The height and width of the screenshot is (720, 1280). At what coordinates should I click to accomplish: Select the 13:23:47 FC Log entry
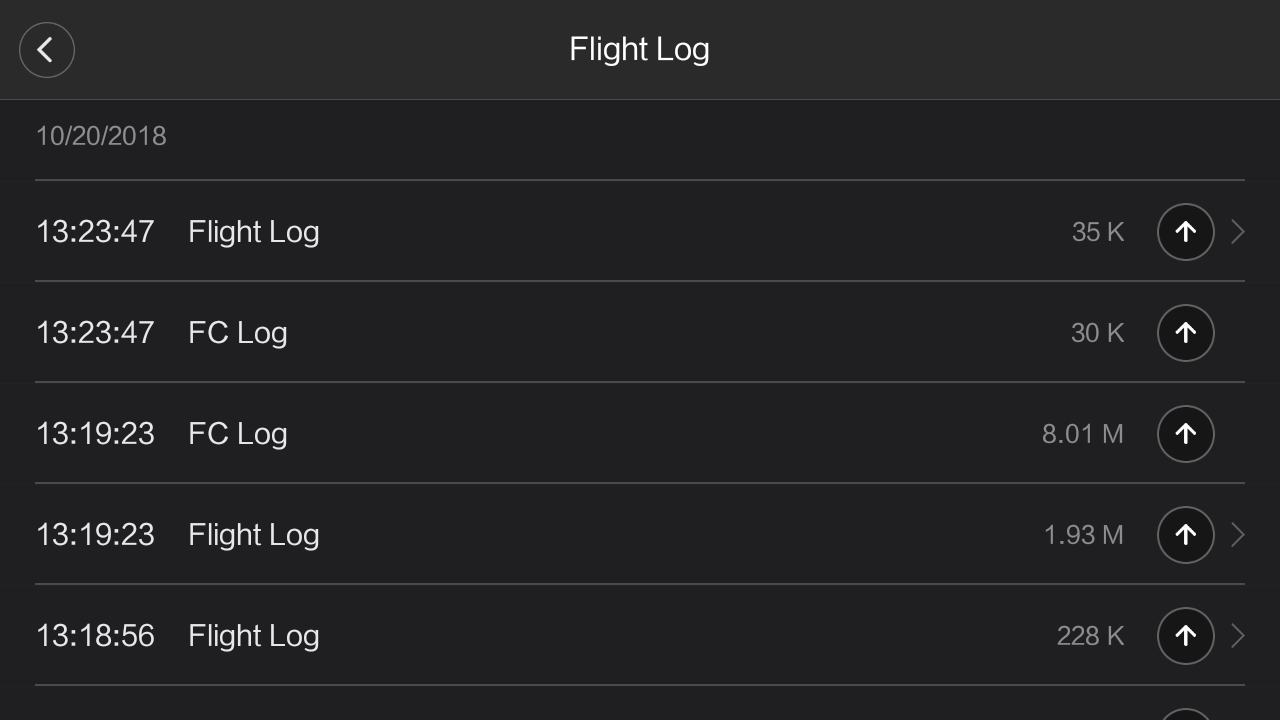238,333
